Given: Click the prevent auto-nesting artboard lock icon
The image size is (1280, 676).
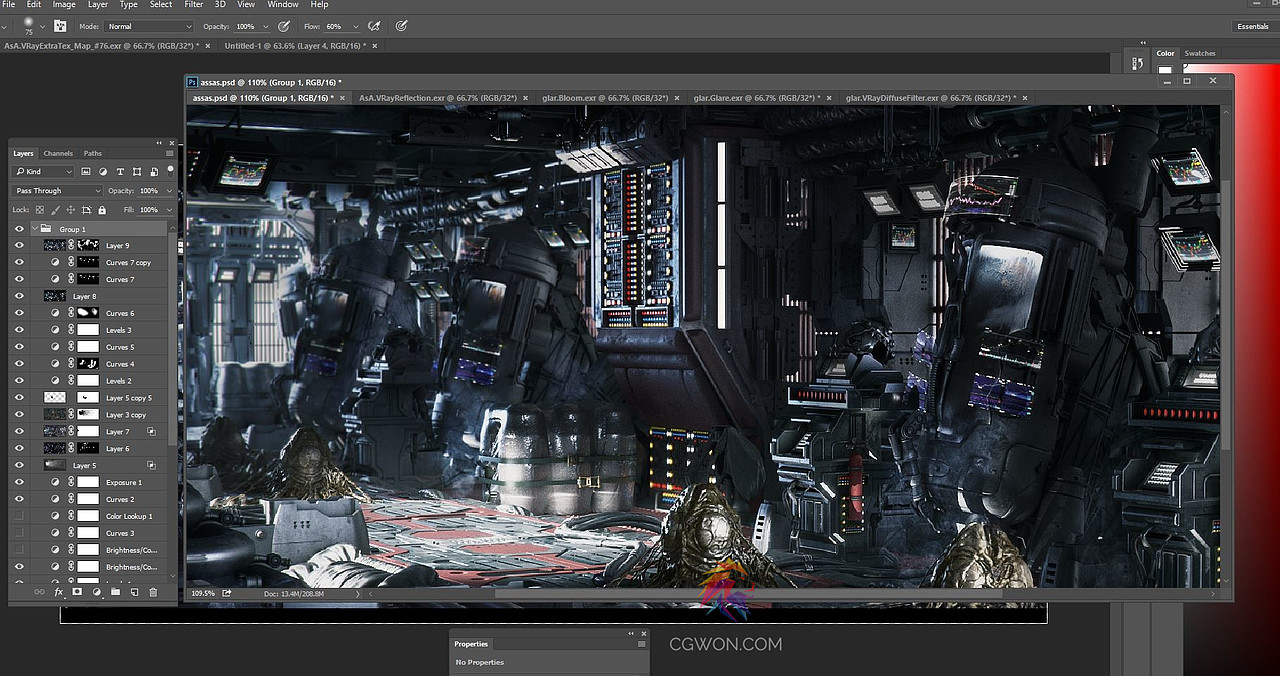Looking at the screenshot, I should coord(87,210).
